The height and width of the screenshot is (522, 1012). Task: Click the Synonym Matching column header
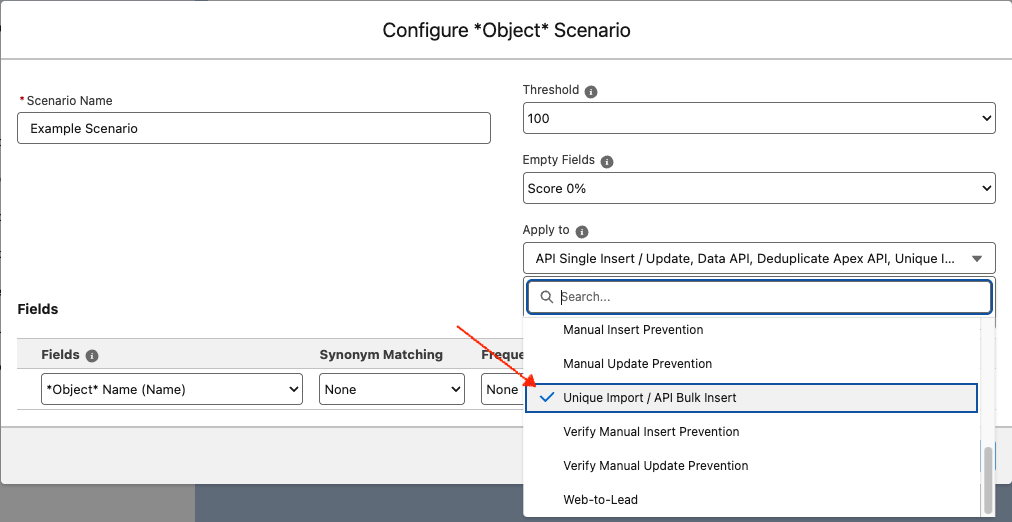tap(381, 355)
